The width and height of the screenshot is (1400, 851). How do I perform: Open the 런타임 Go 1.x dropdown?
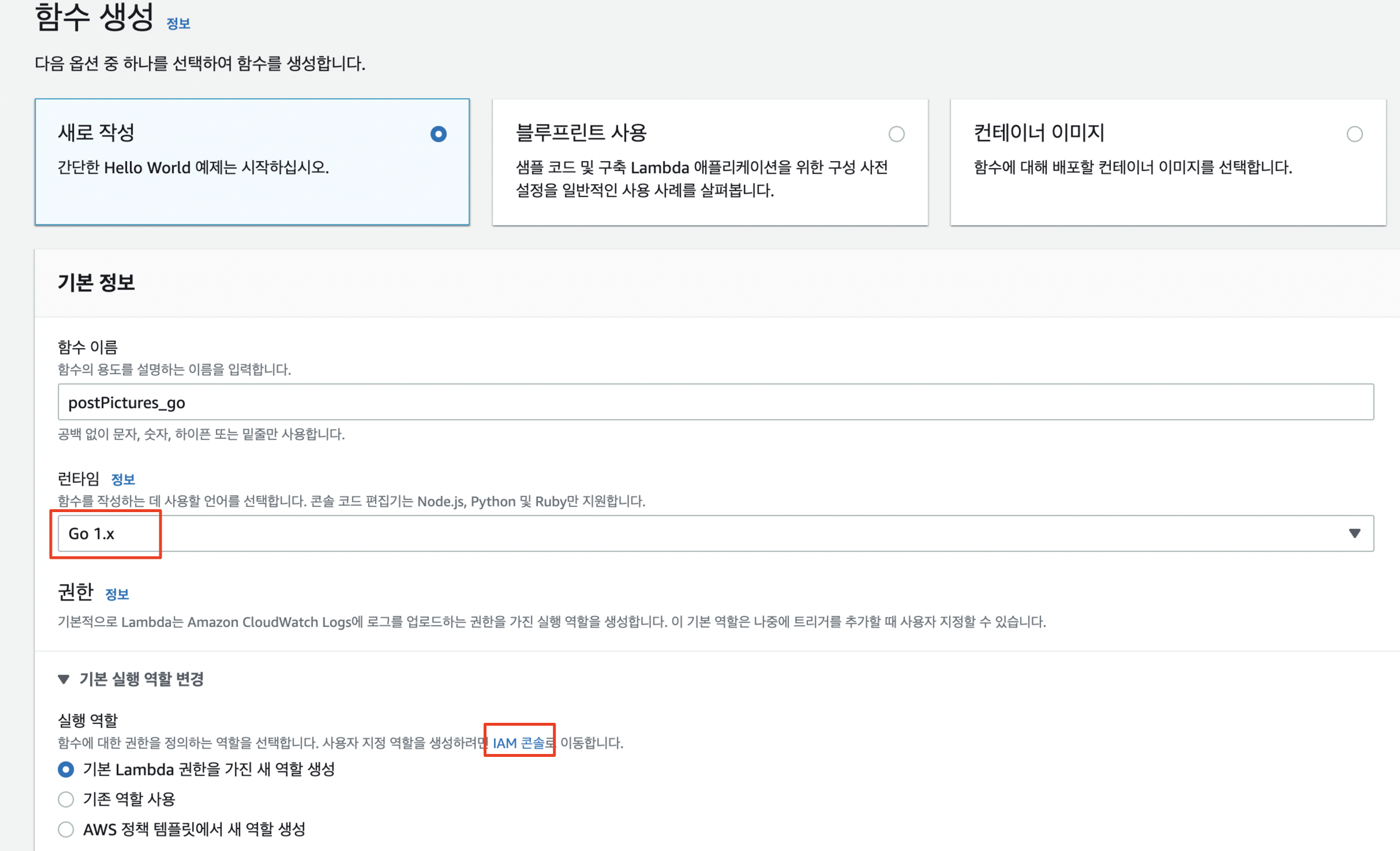click(x=716, y=533)
